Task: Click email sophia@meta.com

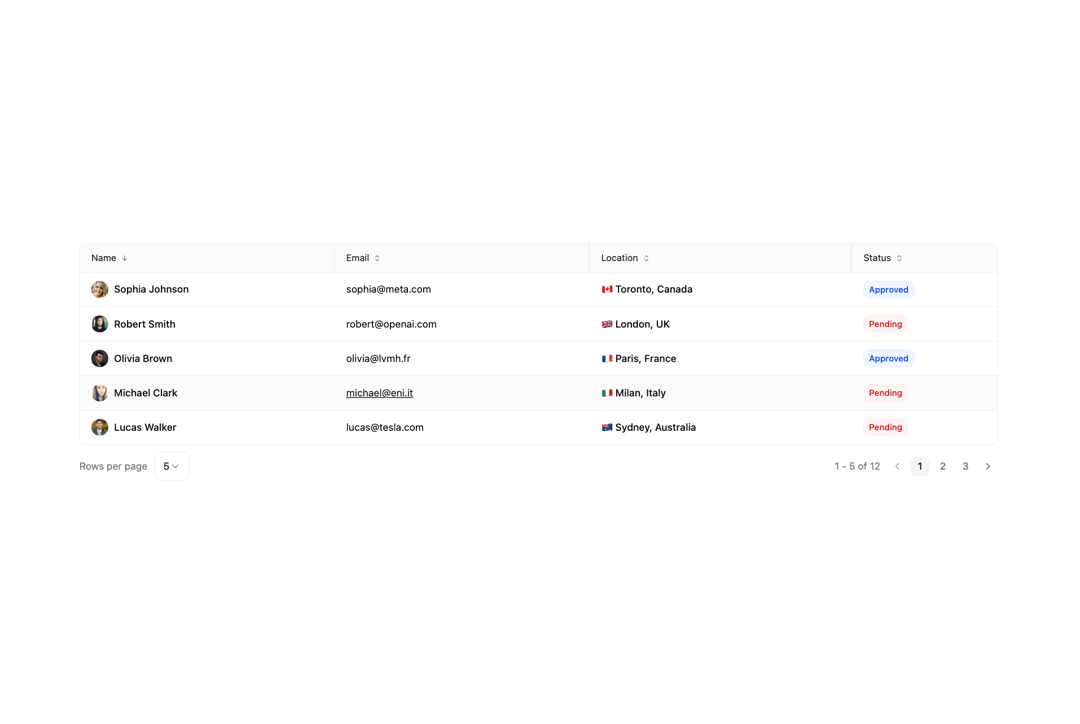Action: pos(388,289)
